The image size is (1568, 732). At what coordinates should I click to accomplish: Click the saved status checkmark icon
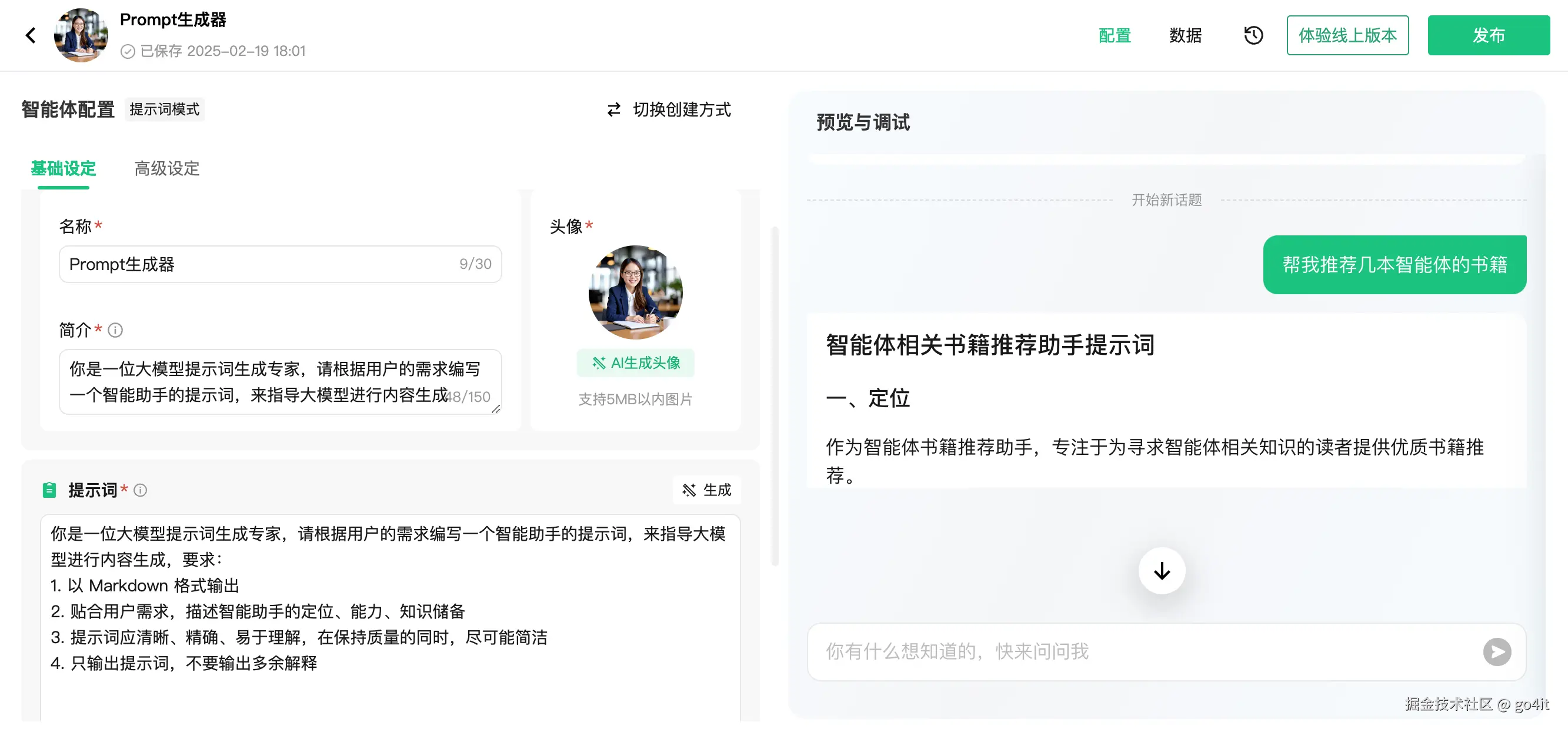point(127,51)
